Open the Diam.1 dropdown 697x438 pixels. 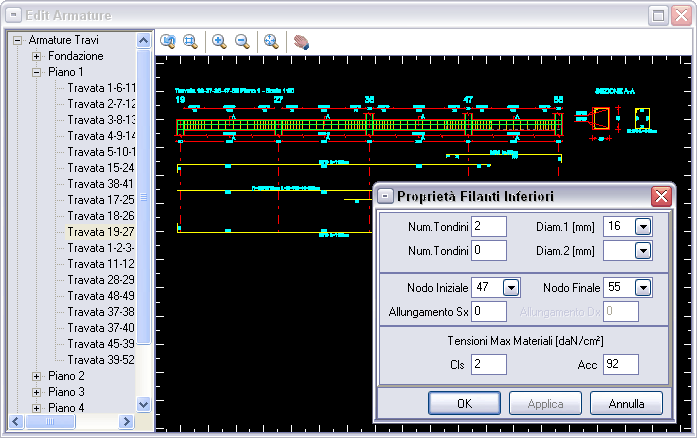coord(642,227)
